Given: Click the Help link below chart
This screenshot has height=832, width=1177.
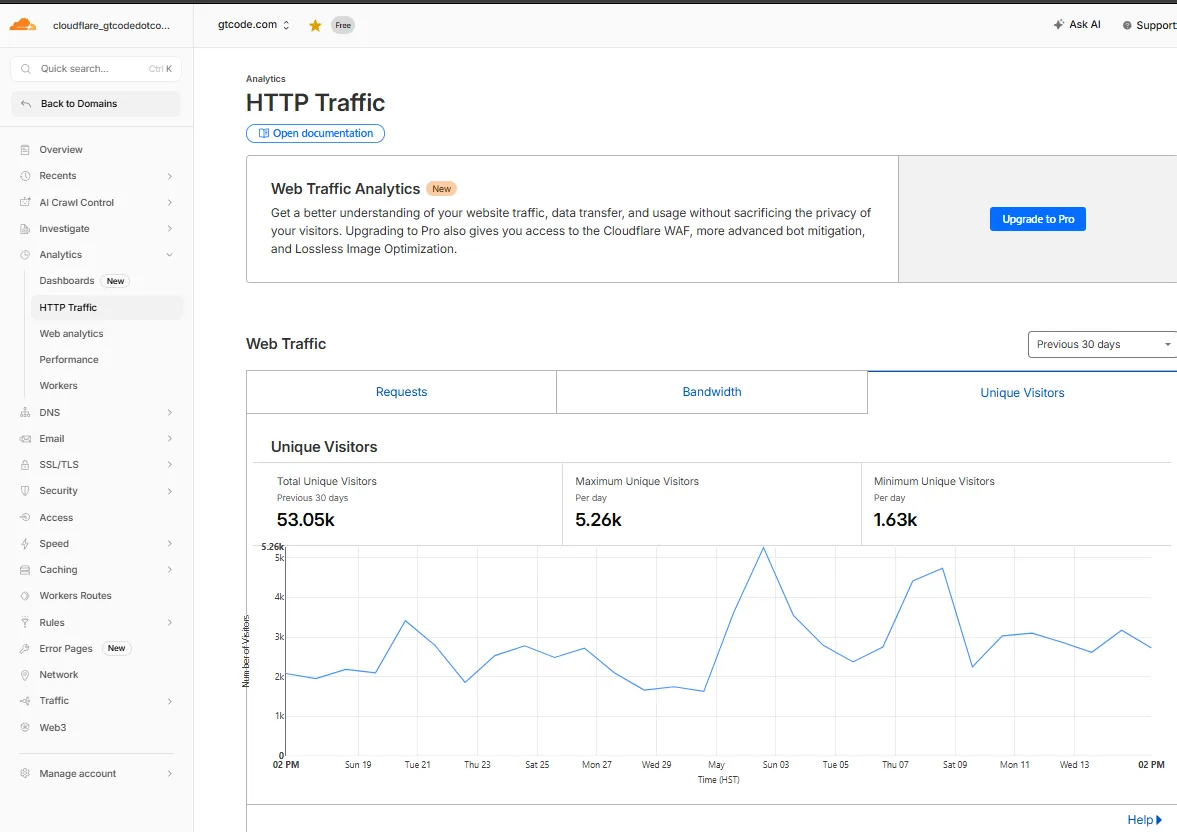Looking at the screenshot, I should (1145, 820).
